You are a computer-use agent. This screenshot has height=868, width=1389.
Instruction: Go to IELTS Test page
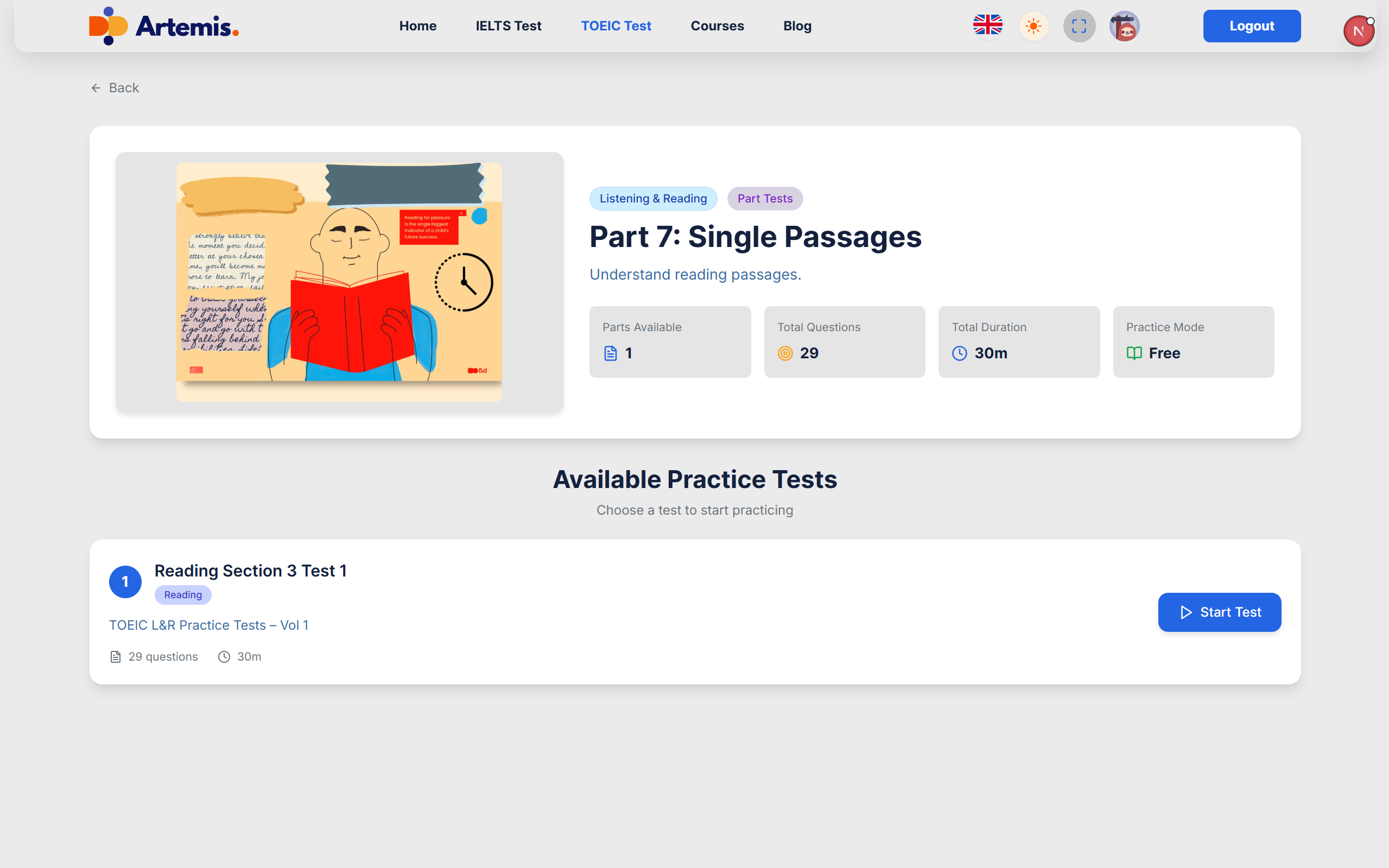pos(508,26)
